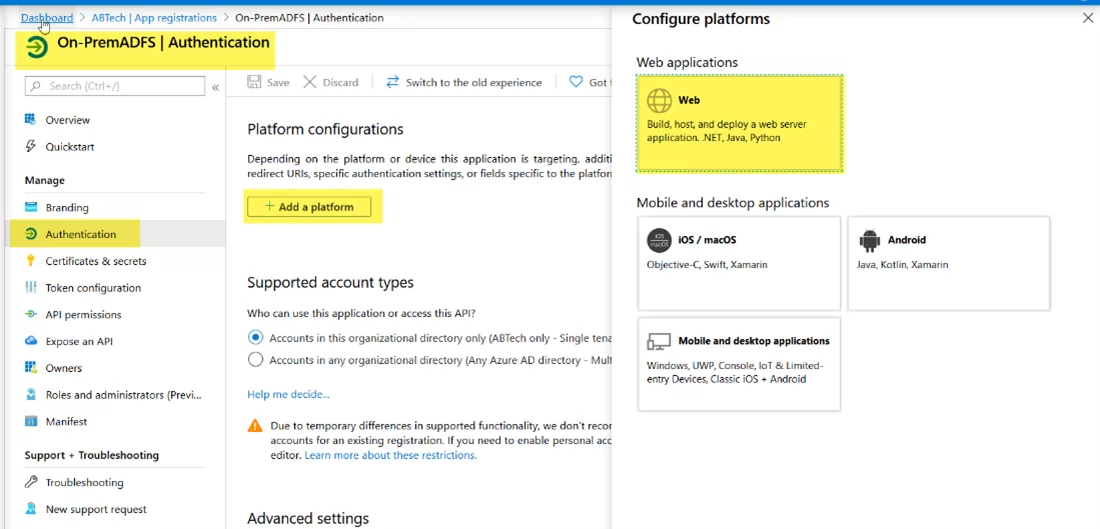Click the Web globe icon
Image resolution: width=1100 pixels, height=529 pixels.
coord(659,100)
